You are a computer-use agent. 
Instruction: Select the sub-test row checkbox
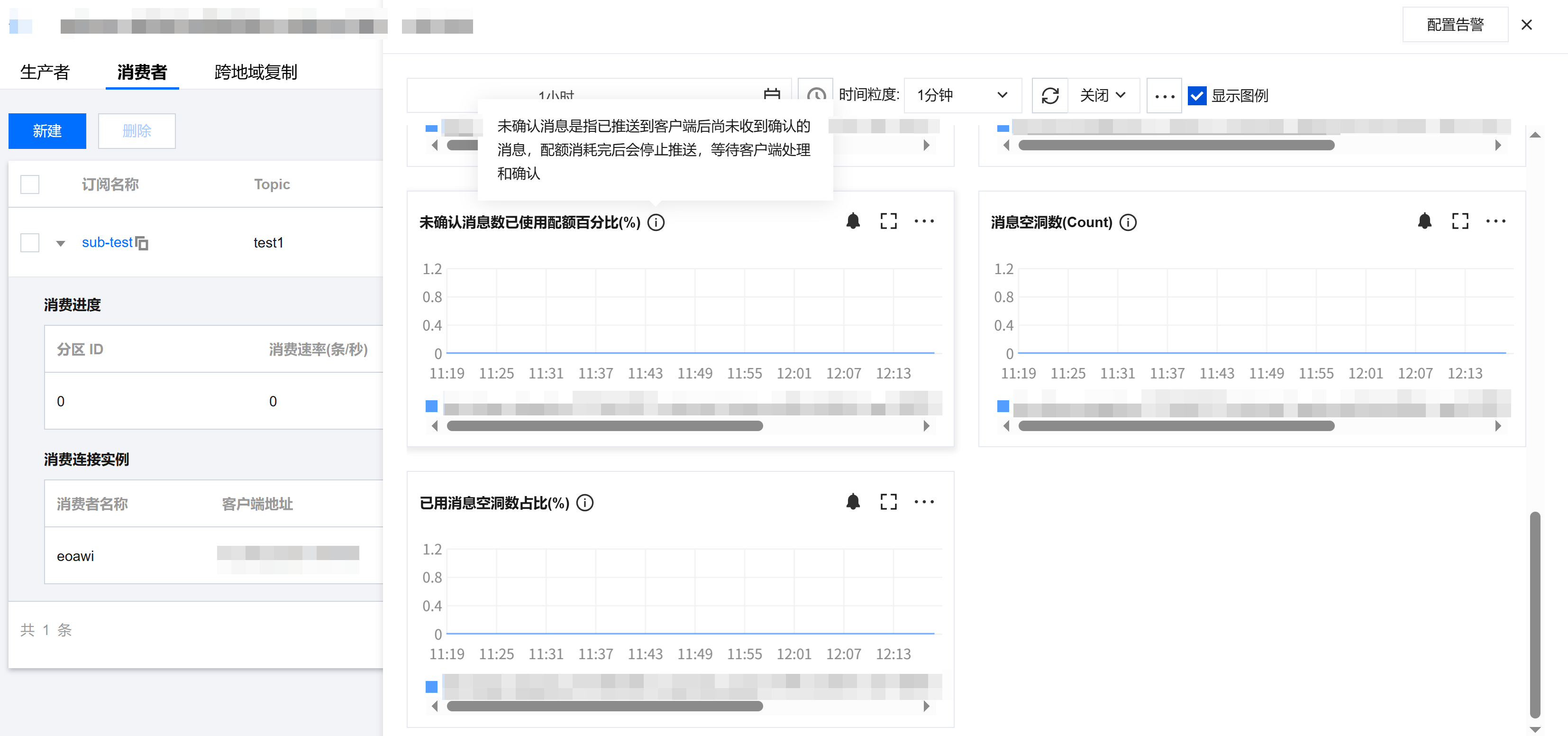[30, 242]
